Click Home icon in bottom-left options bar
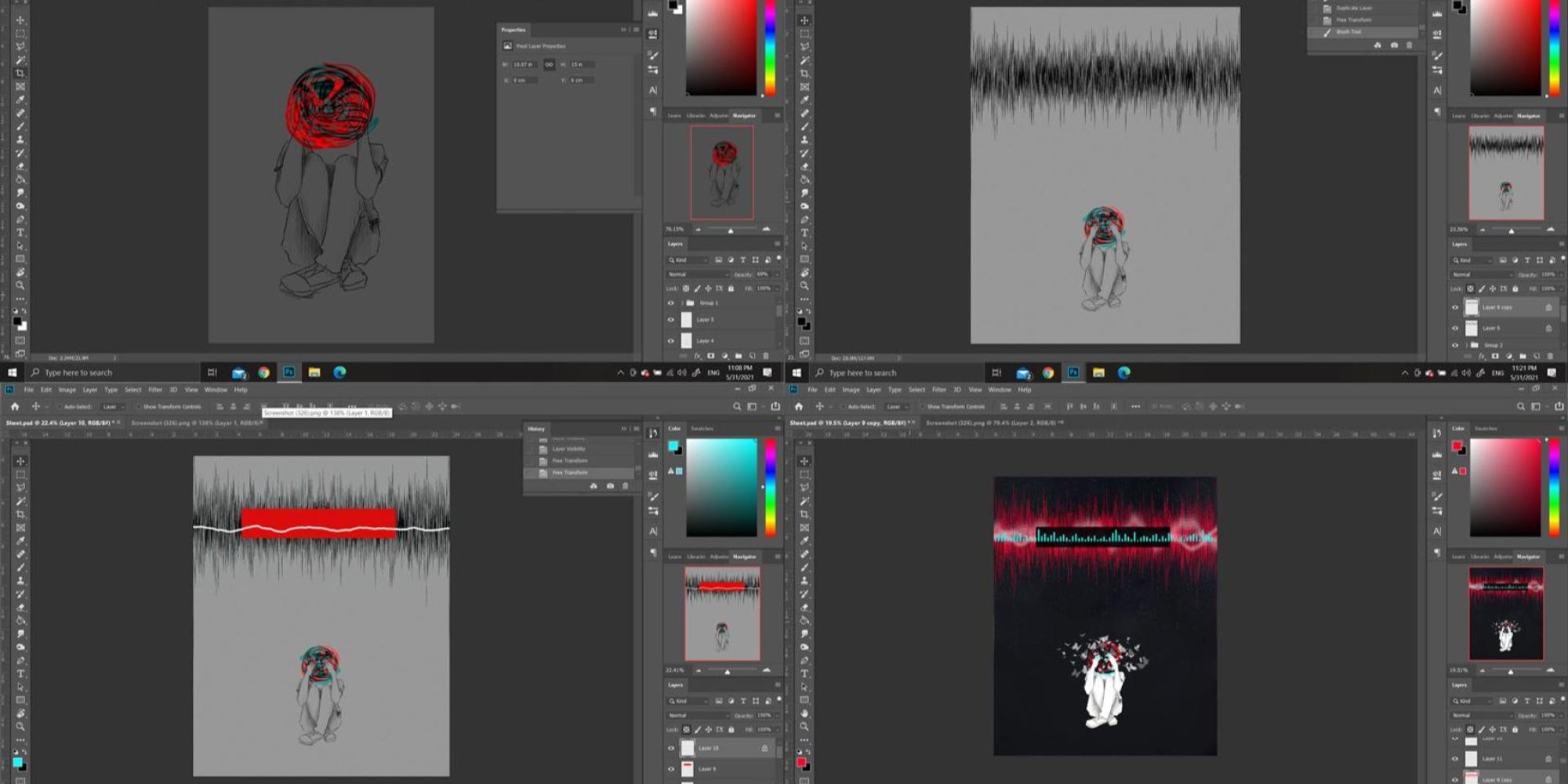 click(x=15, y=406)
